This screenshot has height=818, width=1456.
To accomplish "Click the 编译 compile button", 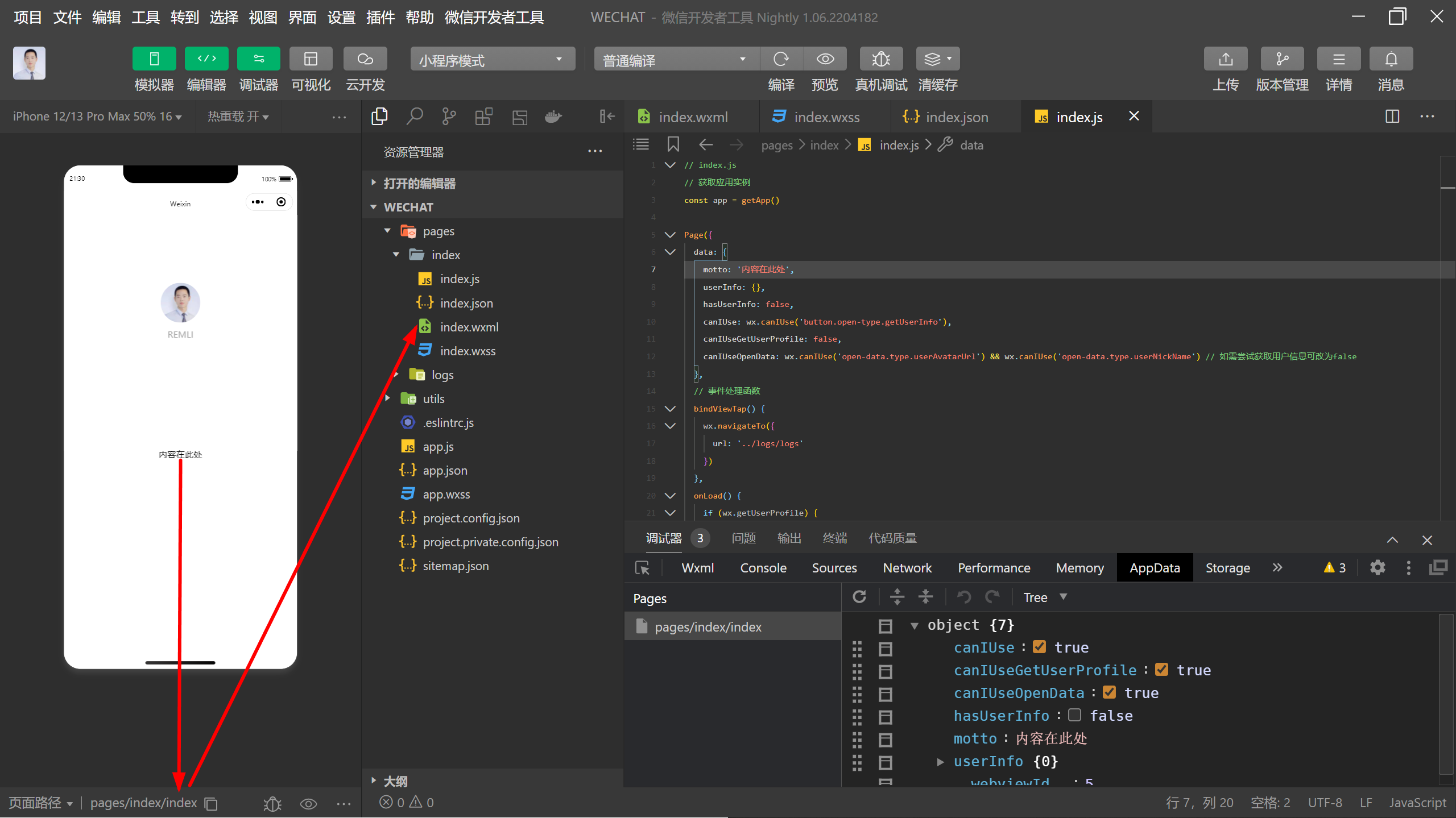I will coord(781,59).
